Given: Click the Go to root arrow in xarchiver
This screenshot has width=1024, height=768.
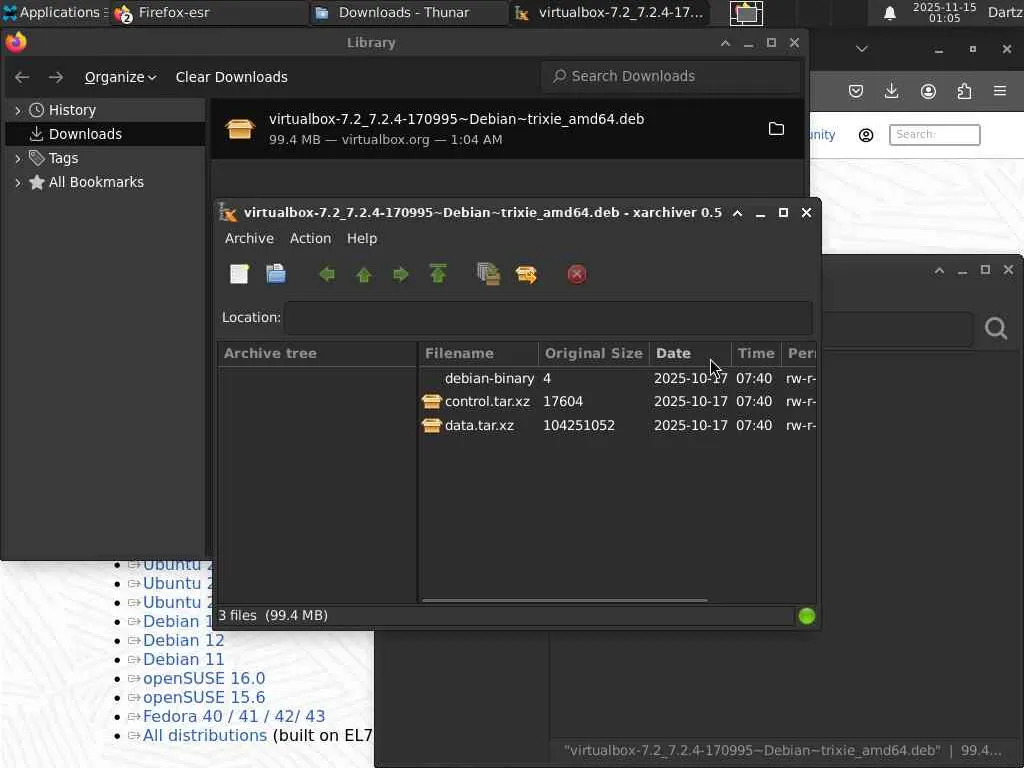Looking at the screenshot, I should [438, 274].
